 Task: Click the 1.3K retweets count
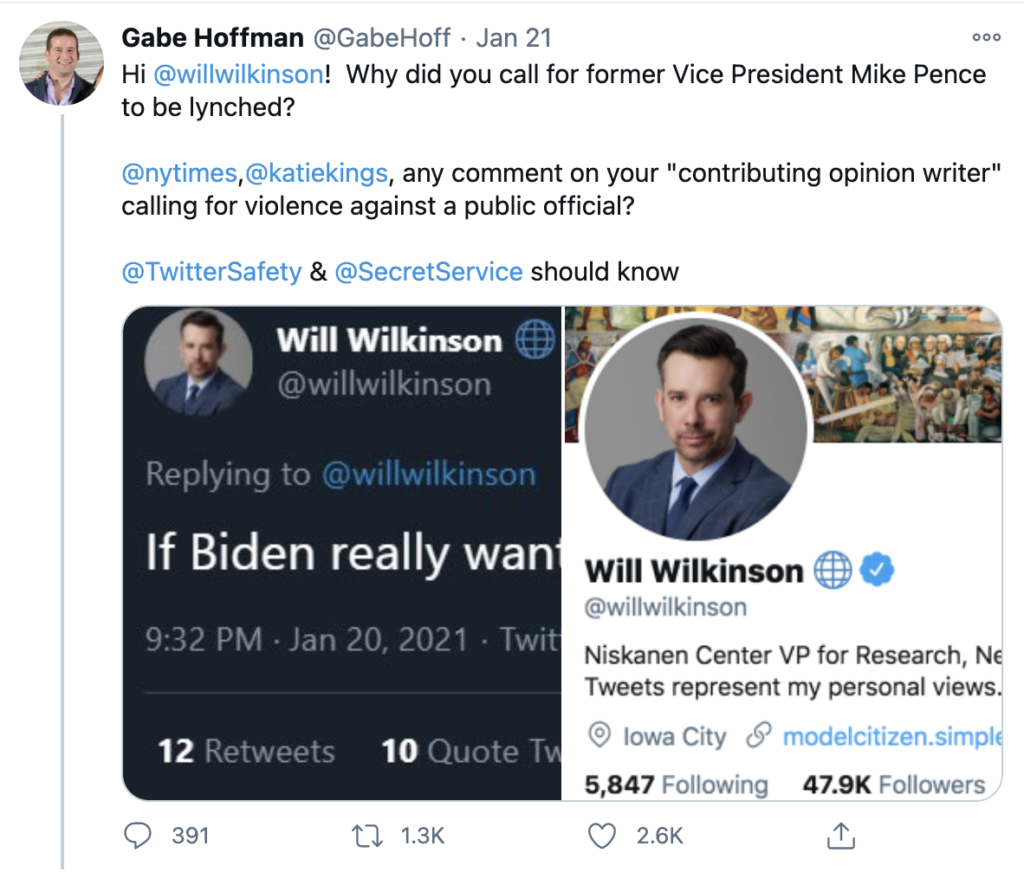pos(423,836)
